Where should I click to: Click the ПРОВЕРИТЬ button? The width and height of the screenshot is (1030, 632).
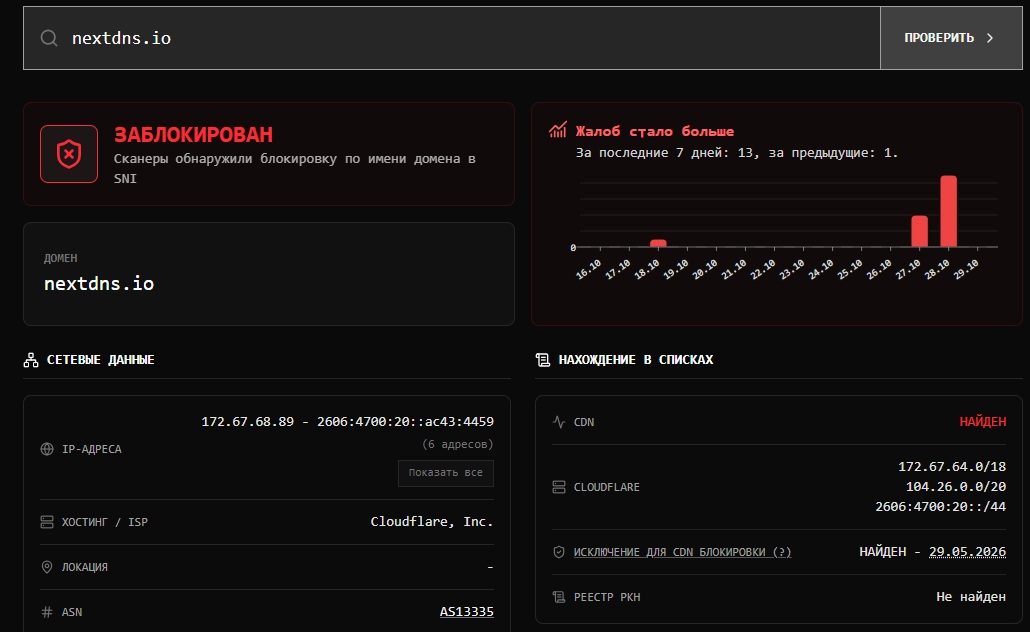click(951, 38)
